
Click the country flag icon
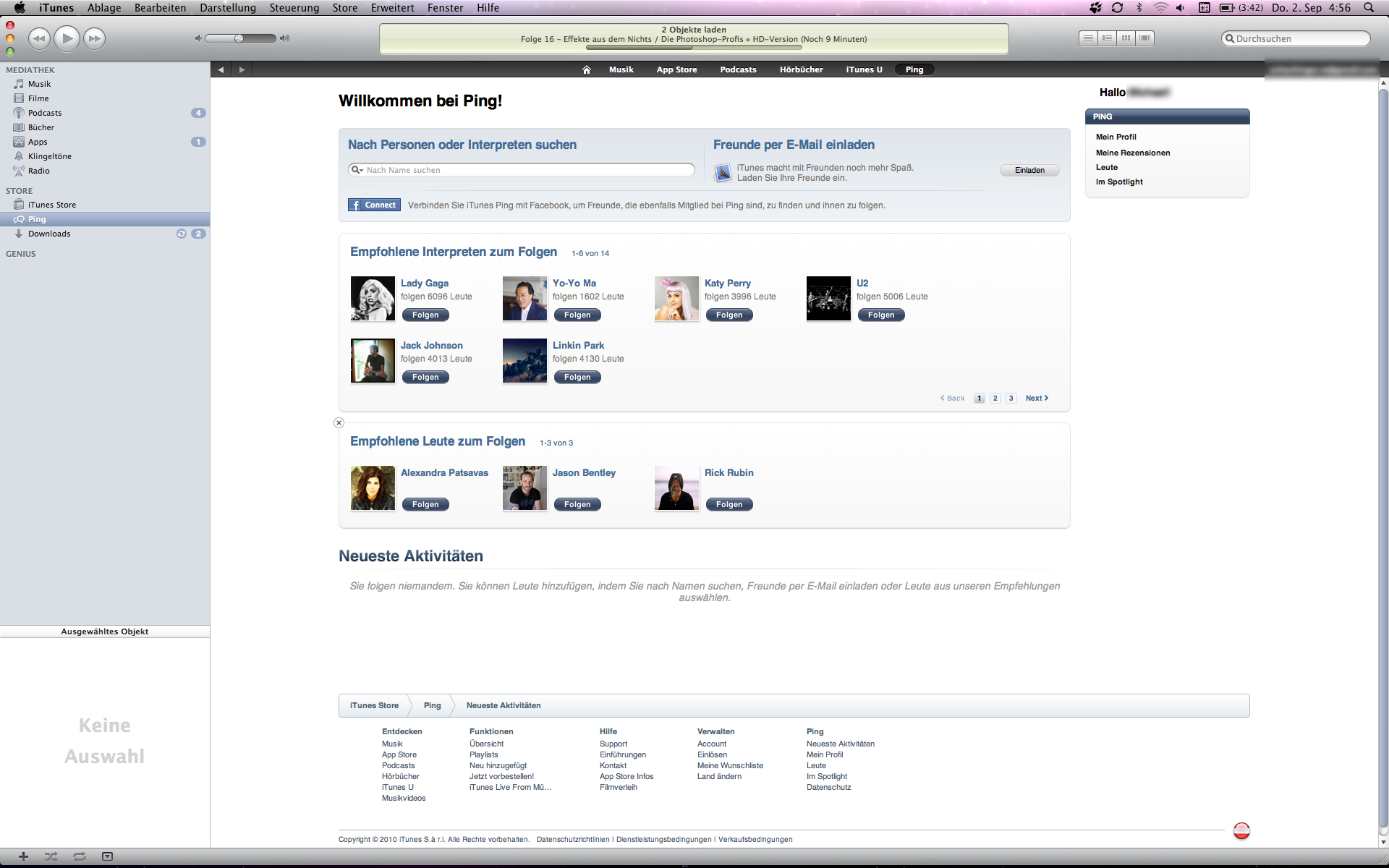[1241, 831]
